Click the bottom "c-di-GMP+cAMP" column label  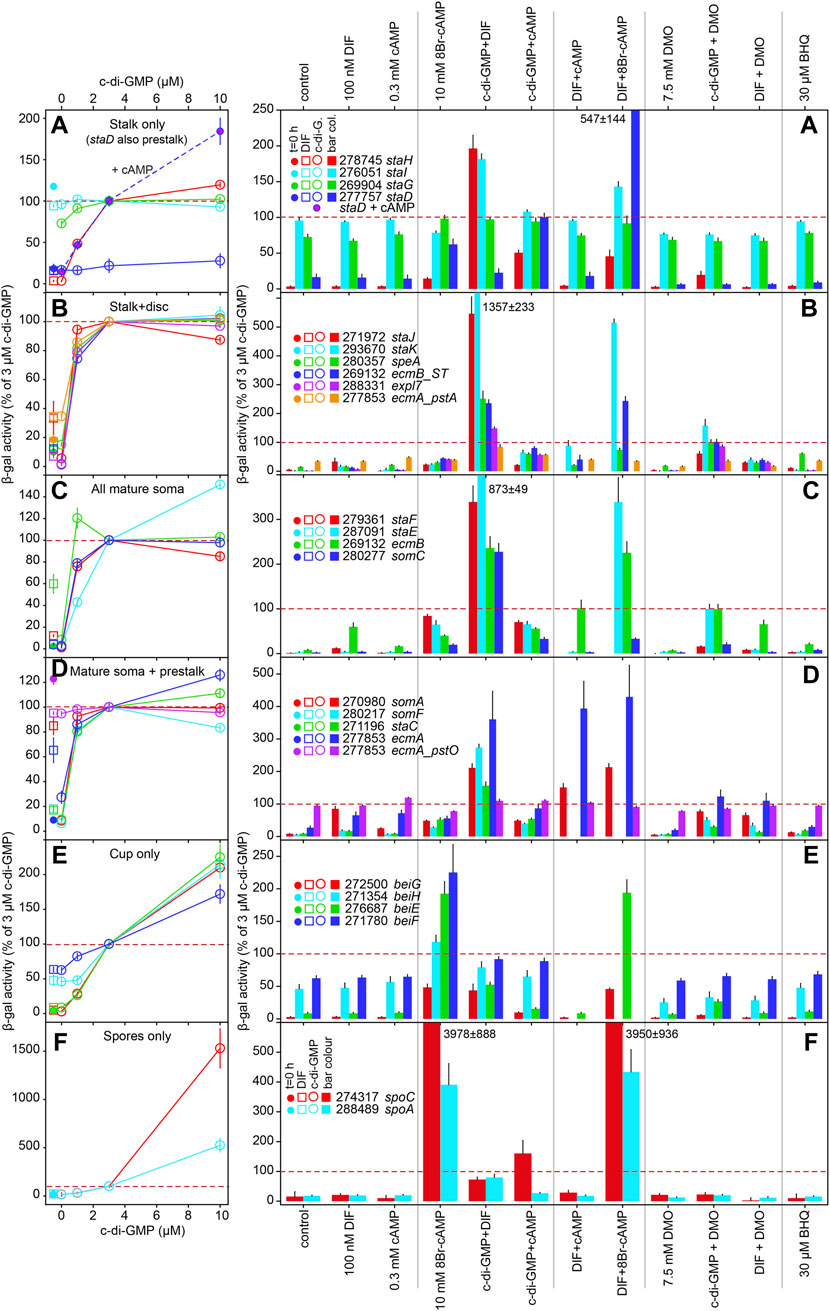click(x=533, y=1258)
